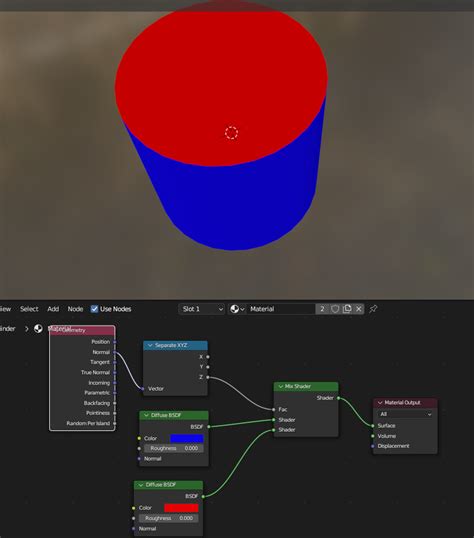Open the Slot 1 material slot dropdown
The image size is (474, 538).
click(202, 309)
